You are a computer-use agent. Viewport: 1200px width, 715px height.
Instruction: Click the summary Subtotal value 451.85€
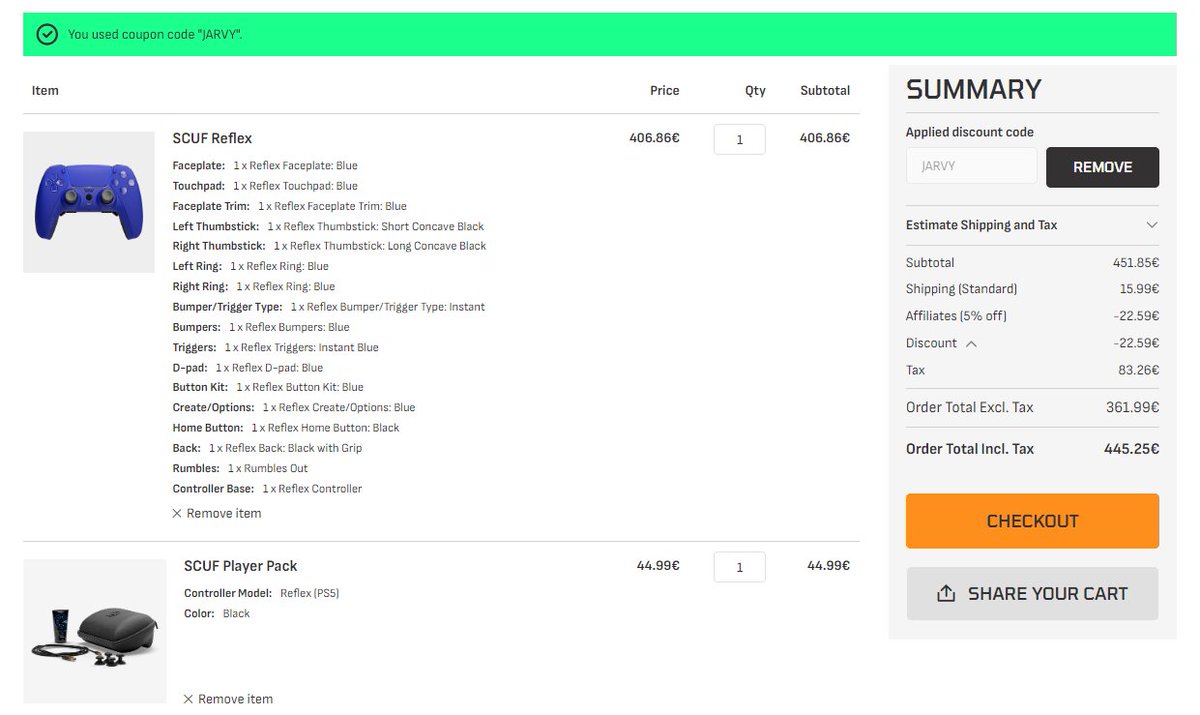tap(1135, 263)
